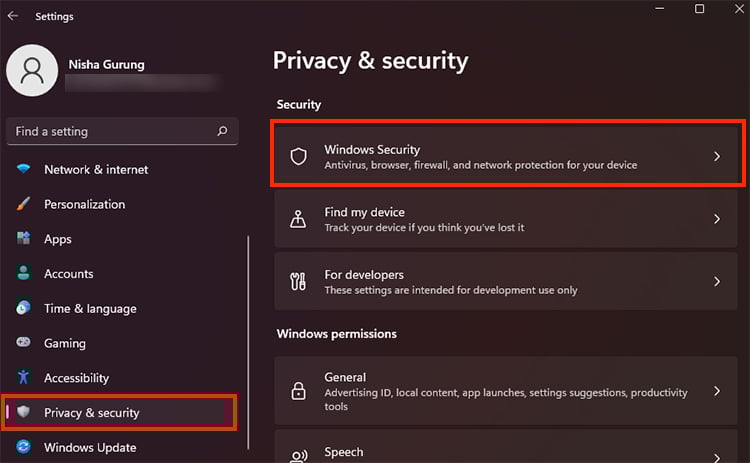Click the Network & internet wifi icon
This screenshot has width=750, height=463.
(x=23, y=169)
